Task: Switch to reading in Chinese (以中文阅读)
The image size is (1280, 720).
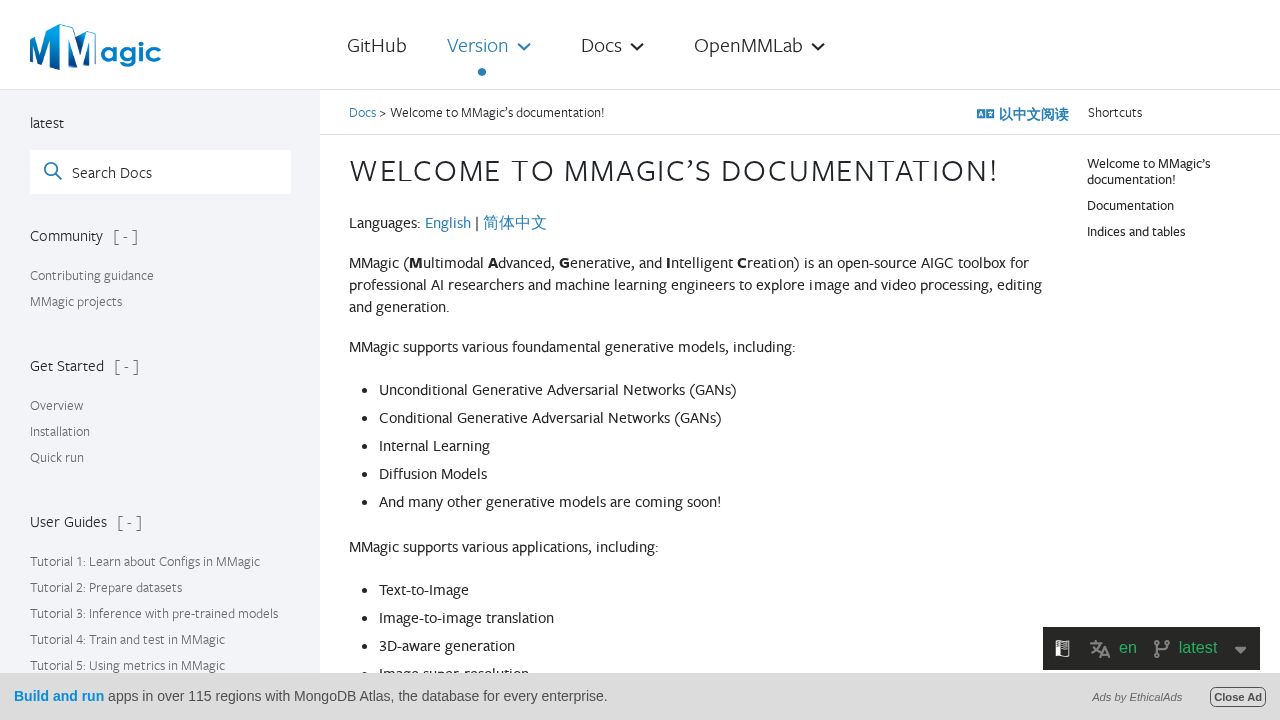Action: pyautogui.click(x=1023, y=114)
